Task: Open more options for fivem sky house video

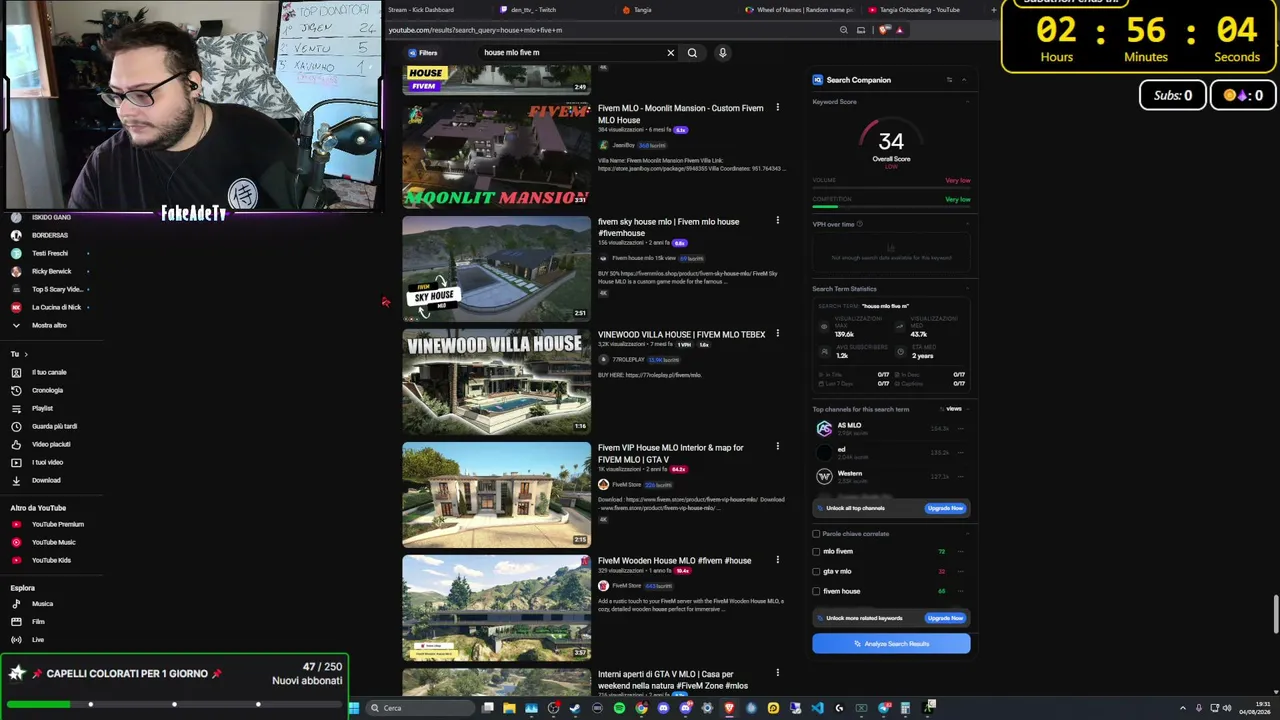Action: (x=777, y=221)
